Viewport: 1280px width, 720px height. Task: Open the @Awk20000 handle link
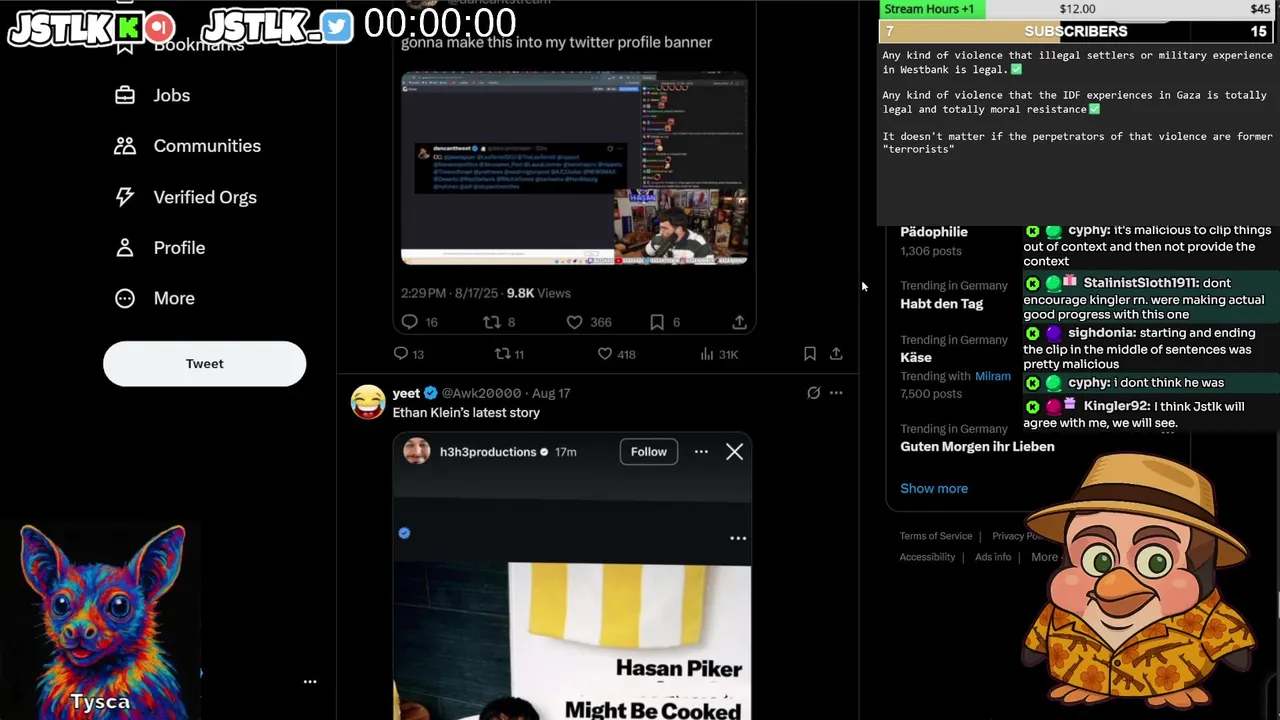481,393
